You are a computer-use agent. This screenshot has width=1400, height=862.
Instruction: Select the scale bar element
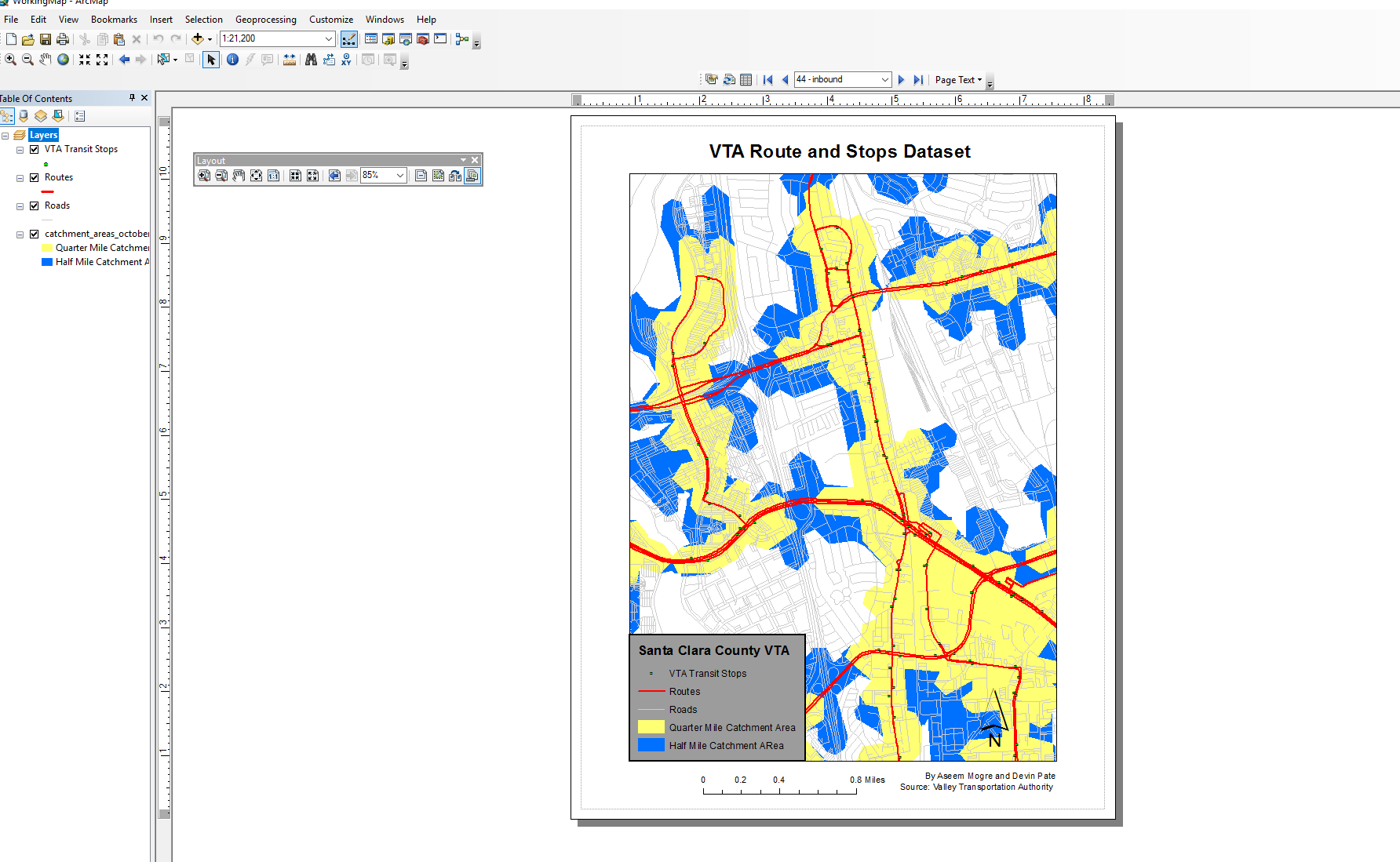793,785
